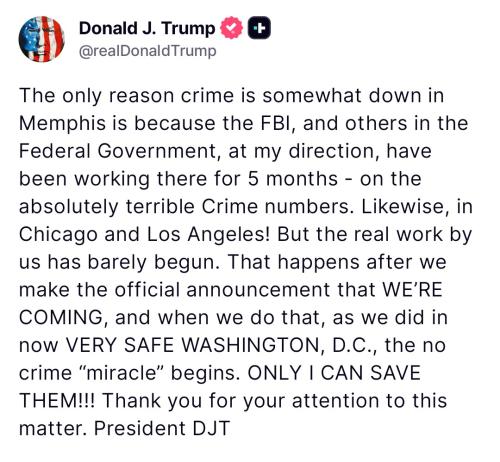Click the words "Los Angeles!"
500x462 pixels.
coord(208,235)
